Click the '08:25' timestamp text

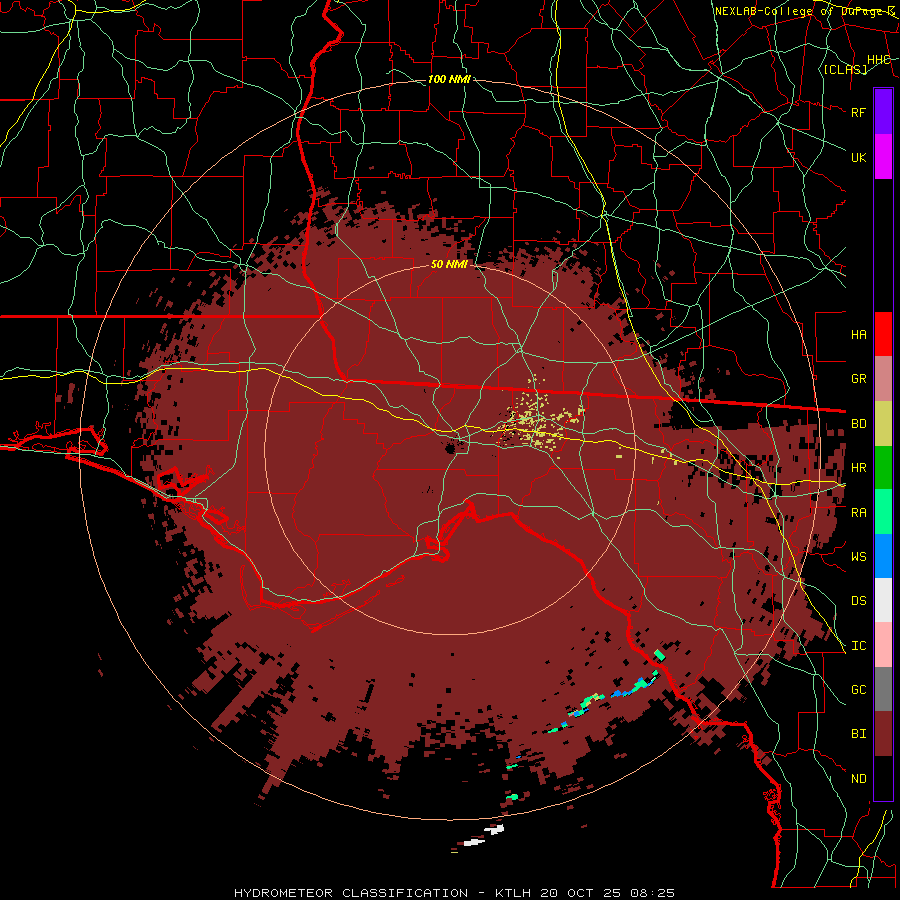[651, 893]
